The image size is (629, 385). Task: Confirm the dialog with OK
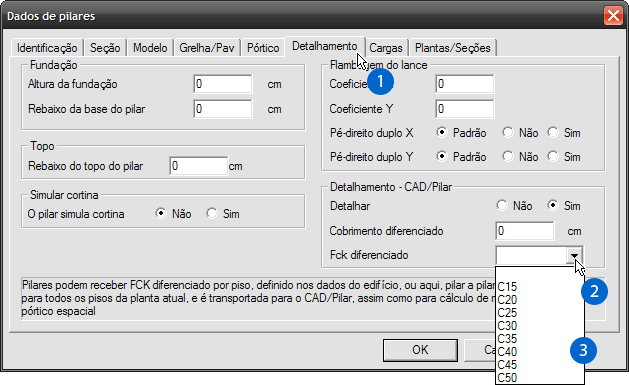click(x=420, y=350)
